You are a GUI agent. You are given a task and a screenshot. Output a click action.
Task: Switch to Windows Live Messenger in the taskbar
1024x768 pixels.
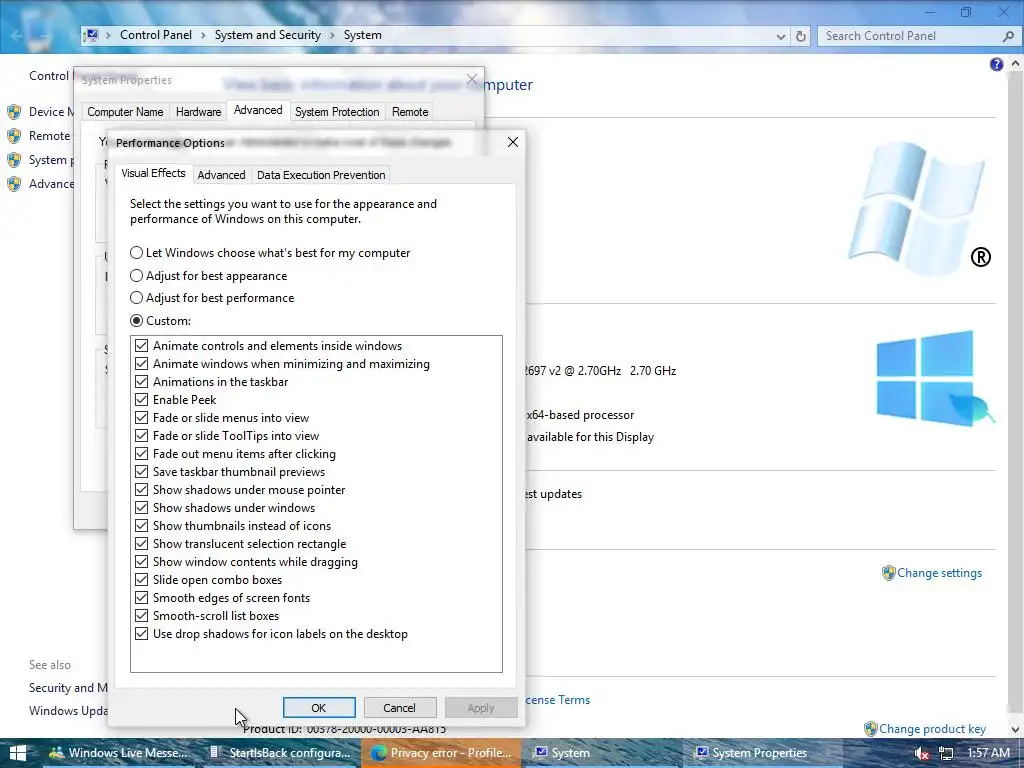pyautogui.click(x=119, y=753)
